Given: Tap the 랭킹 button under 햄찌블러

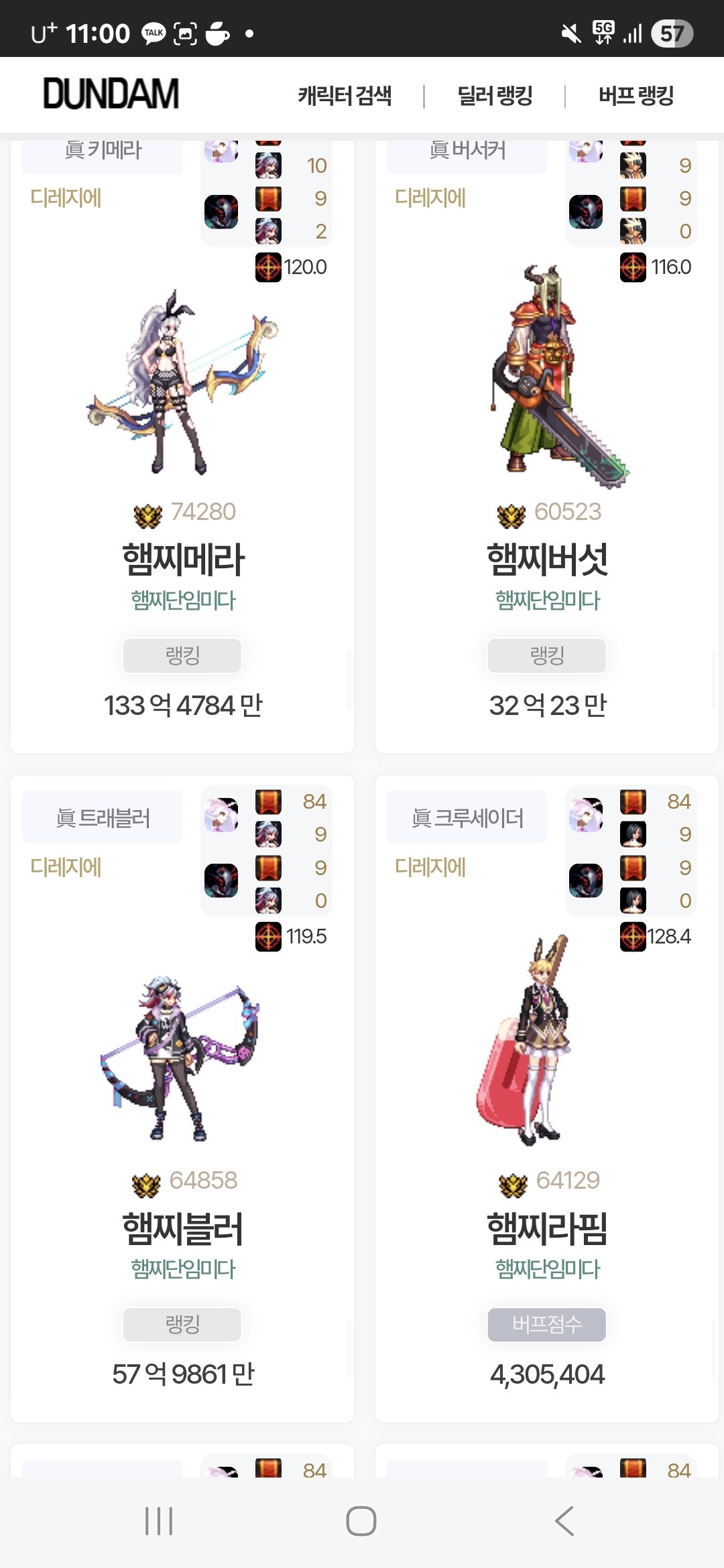Looking at the screenshot, I should 182,1324.
